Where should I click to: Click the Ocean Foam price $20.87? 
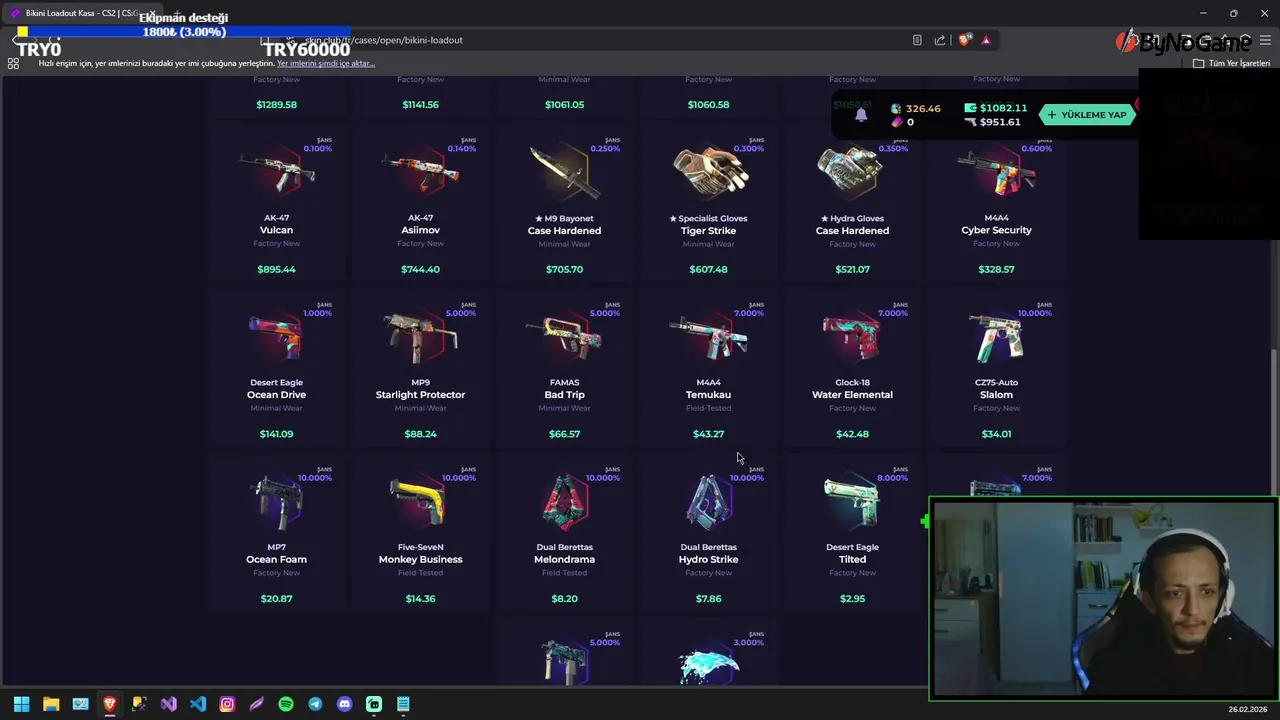[277, 598]
